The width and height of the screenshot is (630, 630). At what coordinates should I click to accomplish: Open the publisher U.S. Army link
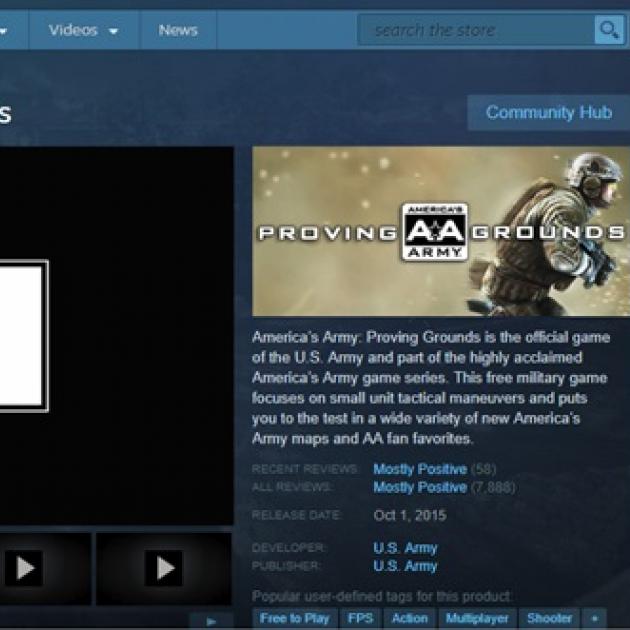(x=405, y=566)
